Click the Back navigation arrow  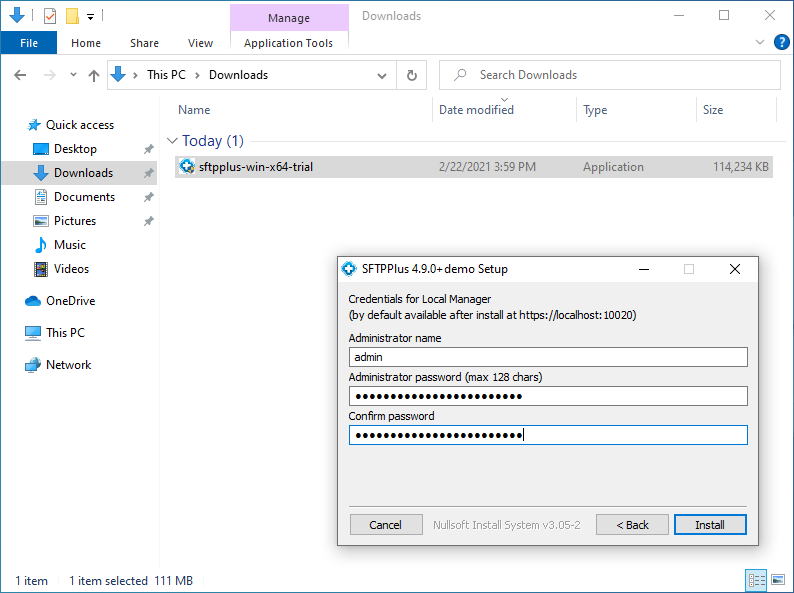pyautogui.click(x=21, y=75)
